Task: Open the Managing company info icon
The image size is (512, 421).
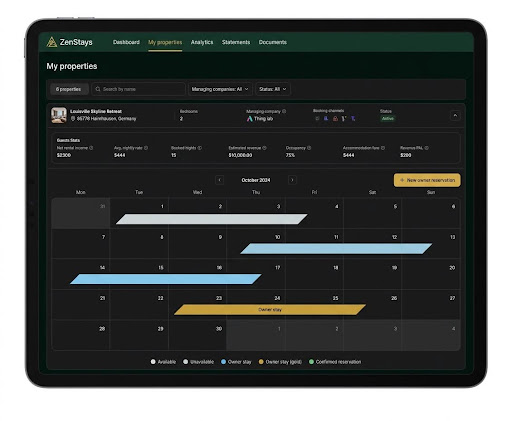Action: point(284,111)
